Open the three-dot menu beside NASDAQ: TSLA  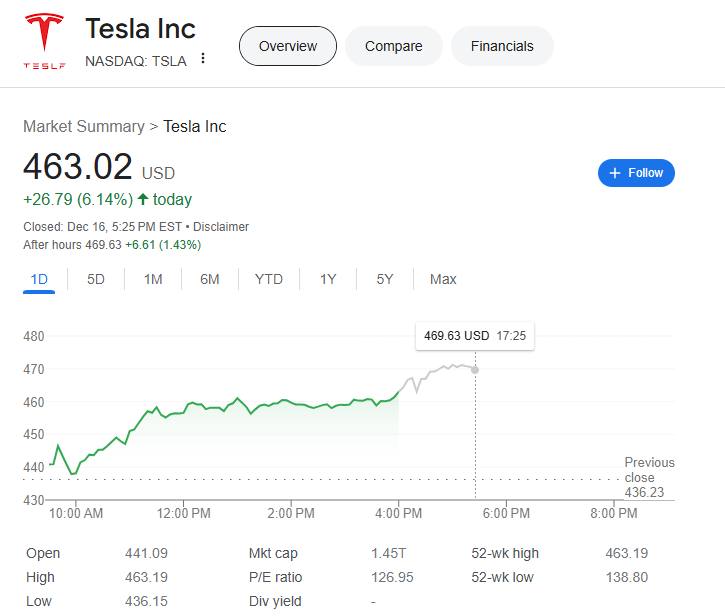(203, 59)
